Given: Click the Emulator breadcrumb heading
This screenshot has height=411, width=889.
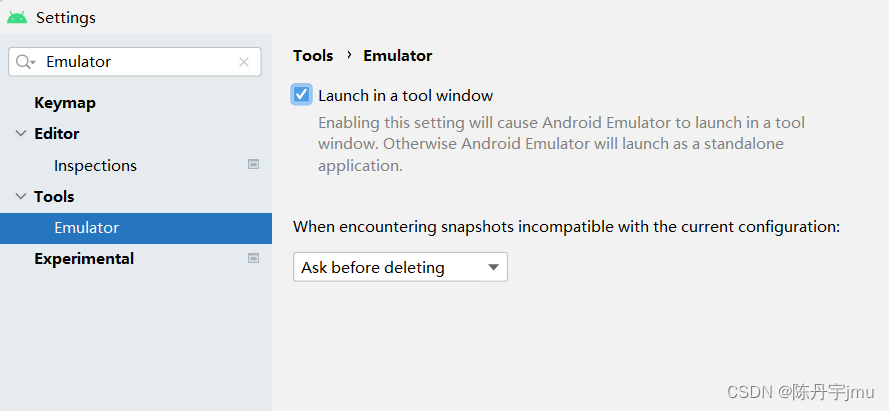Looking at the screenshot, I should (x=398, y=56).
